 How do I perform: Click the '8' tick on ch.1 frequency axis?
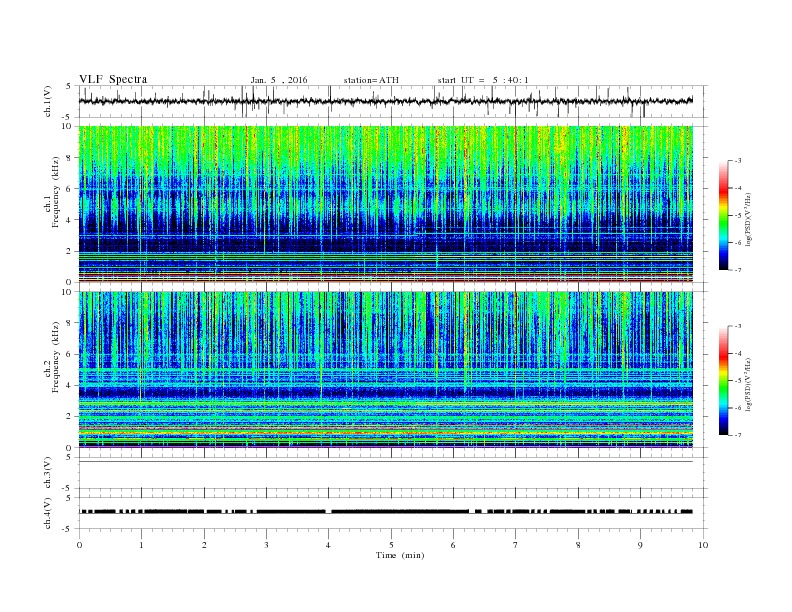pos(69,158)
